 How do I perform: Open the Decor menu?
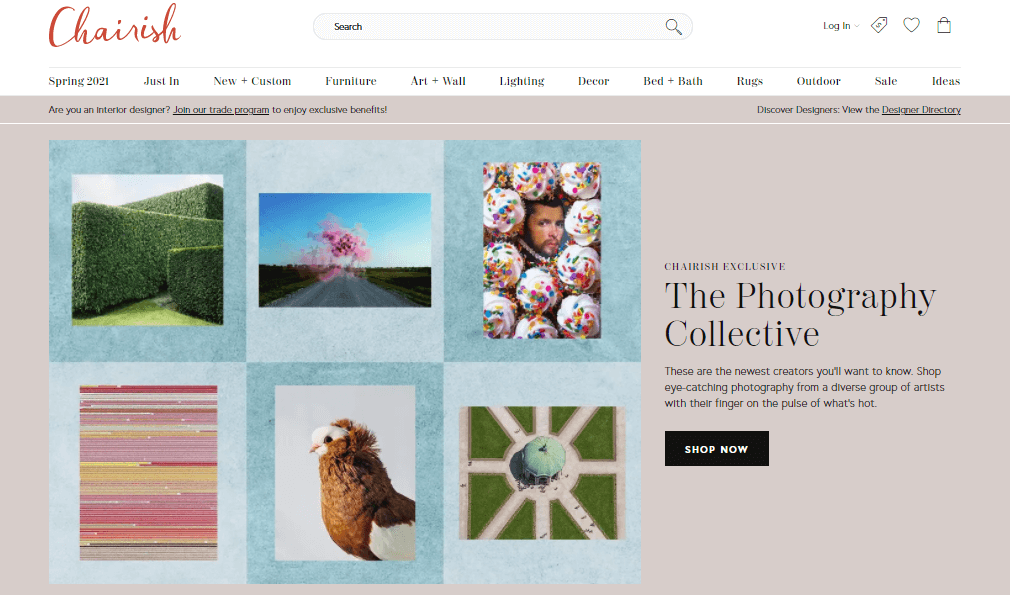tap(593, 81)
